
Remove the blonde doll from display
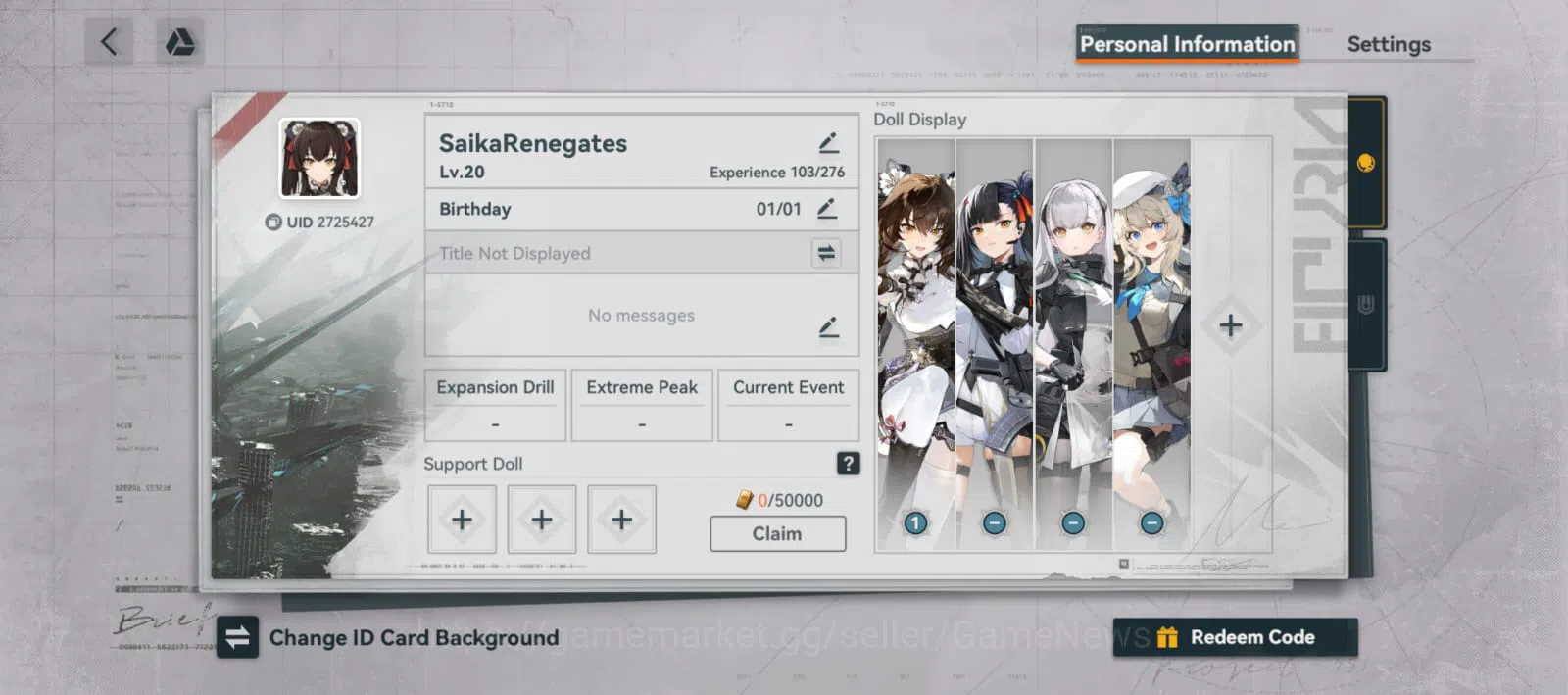[x=1152, y=523]
